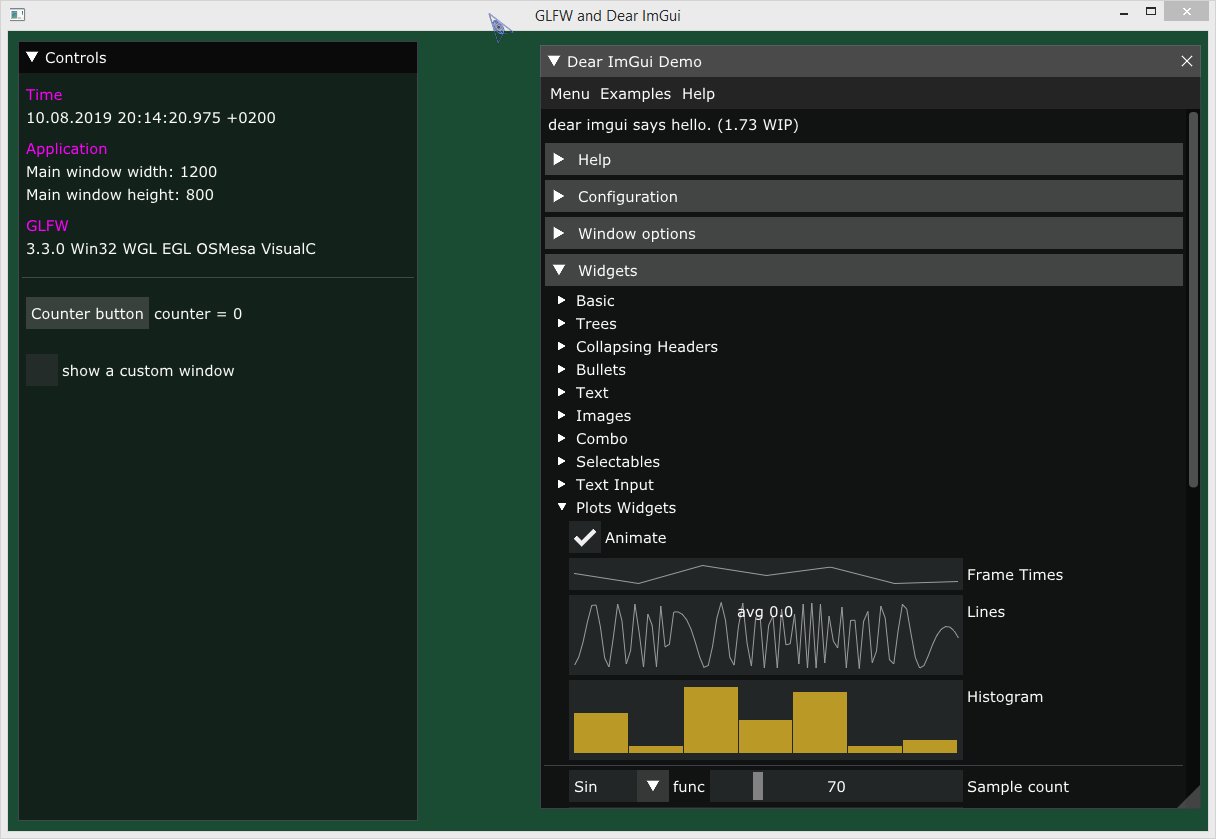The image size is (1216, 839).
Task: Expand the Text Input tree node
Action: point(562,484)
